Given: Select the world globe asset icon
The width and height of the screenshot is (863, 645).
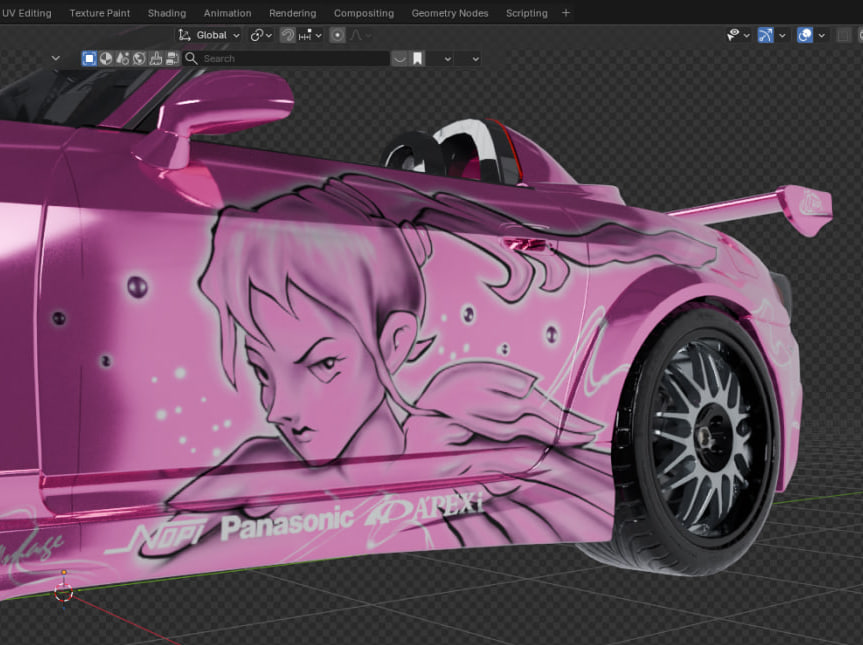Looking at the screenshot, I should 139,58.
